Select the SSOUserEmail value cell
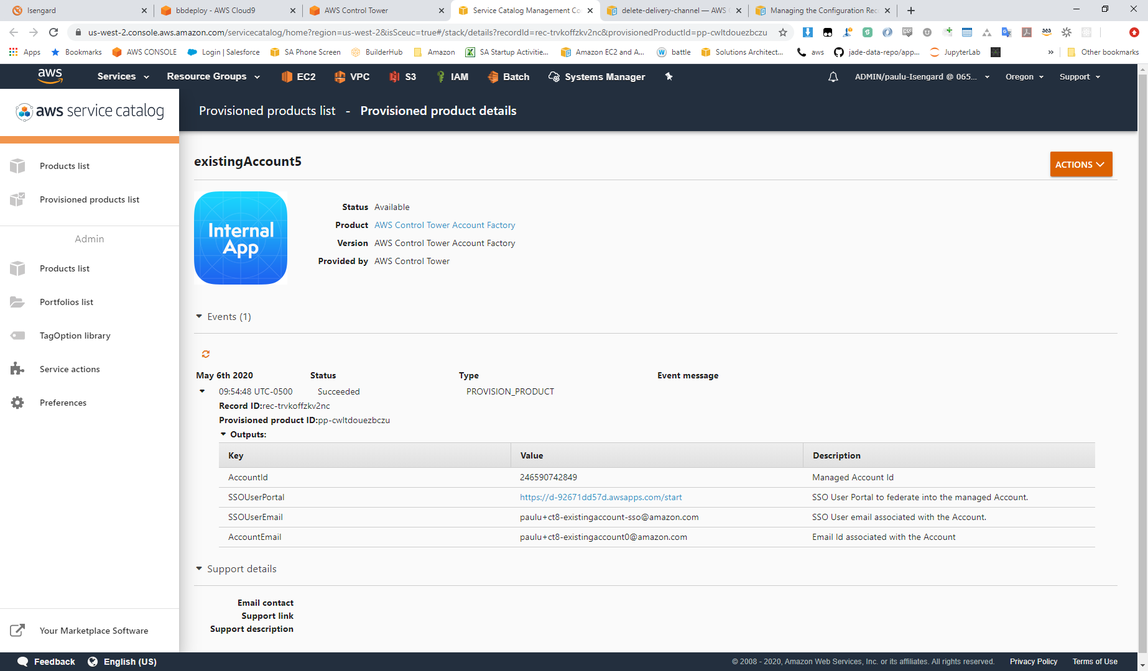1148x671 pixels. point(609,516)
